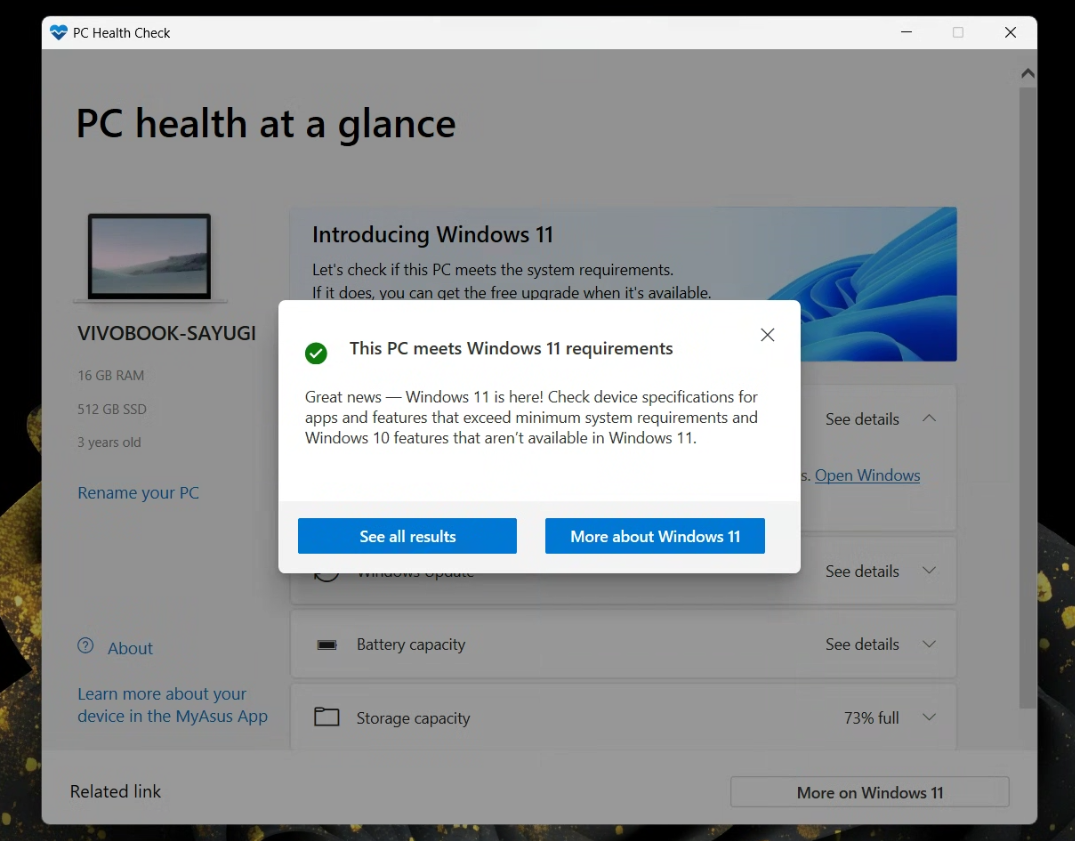Click the Battery capacity icon

point(327,645)
